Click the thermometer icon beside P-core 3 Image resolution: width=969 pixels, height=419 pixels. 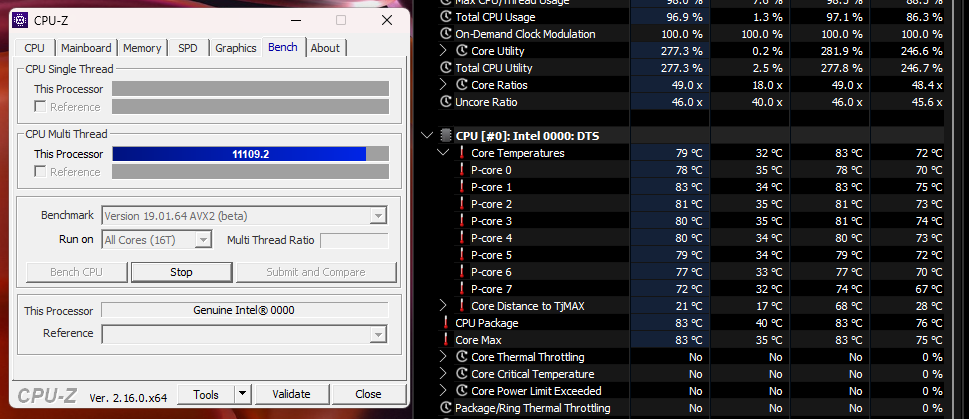(462, 221)
